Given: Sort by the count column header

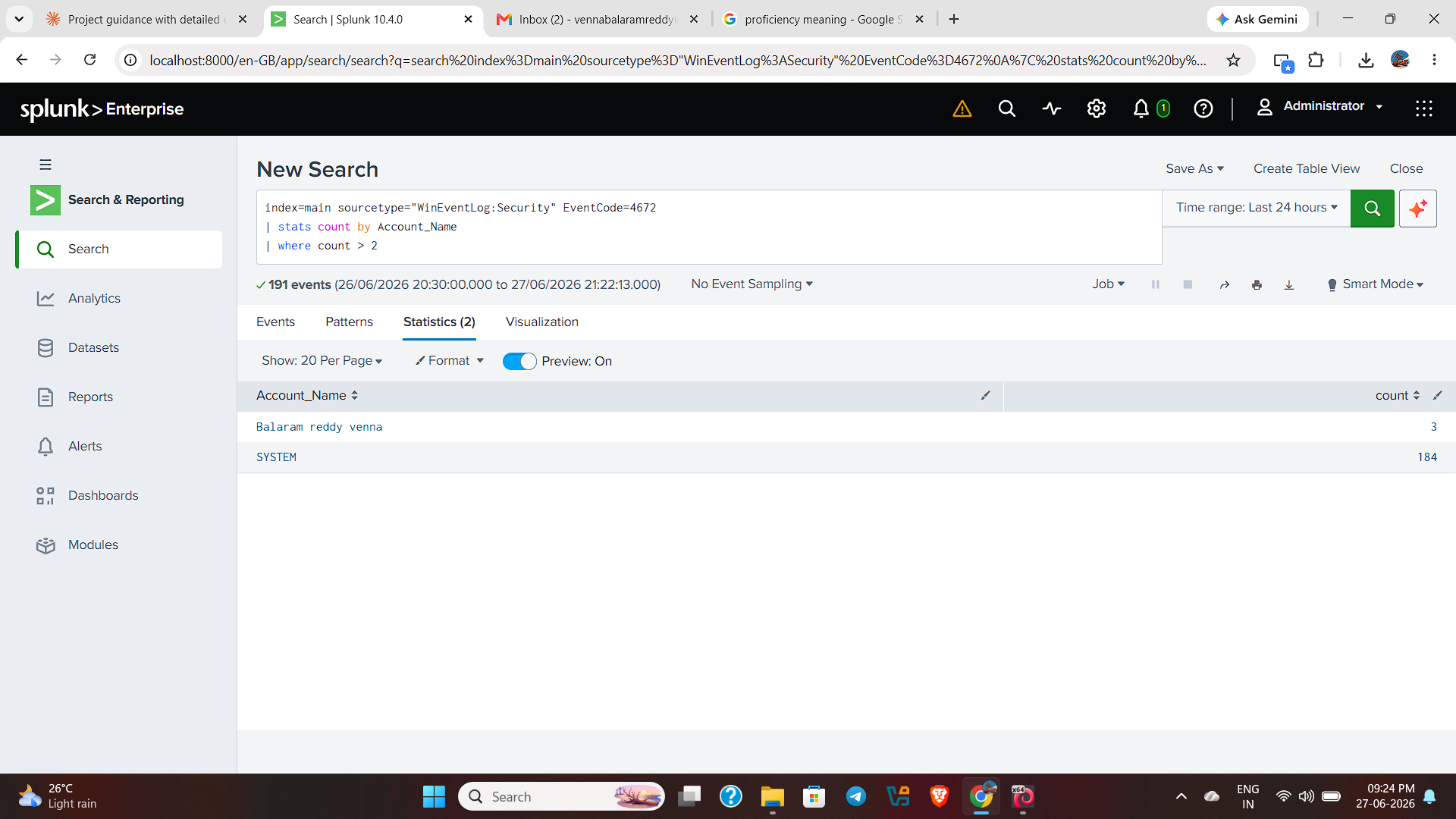Looking at the screenshot, I should pyautogui.click(x=1397, y=395).
